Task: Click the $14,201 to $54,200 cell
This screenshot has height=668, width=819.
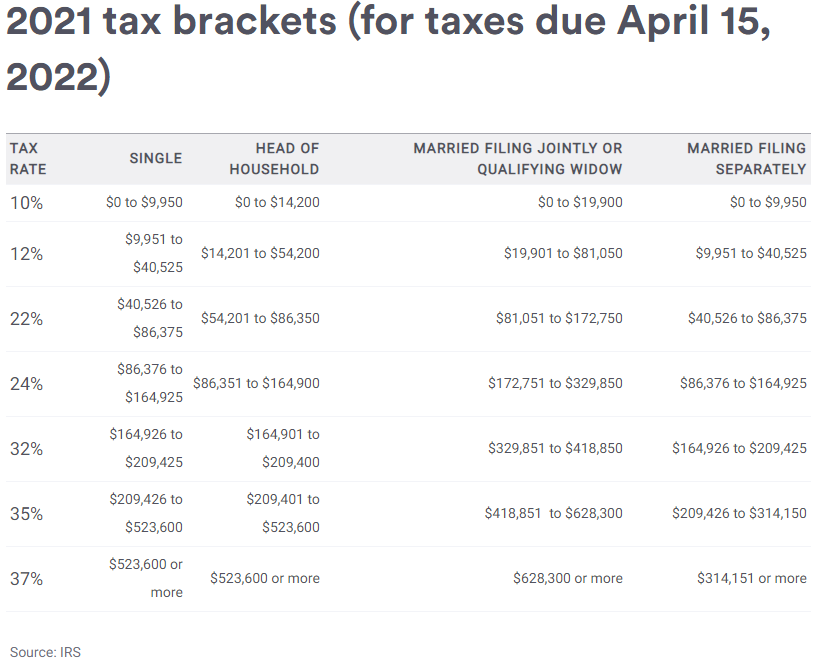Action: pos(260,254)
